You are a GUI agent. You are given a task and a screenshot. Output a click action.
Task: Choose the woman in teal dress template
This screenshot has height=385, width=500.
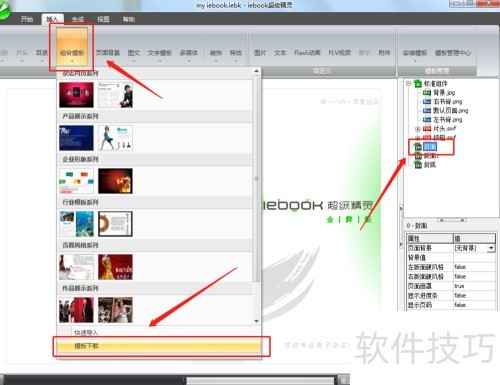115,138
